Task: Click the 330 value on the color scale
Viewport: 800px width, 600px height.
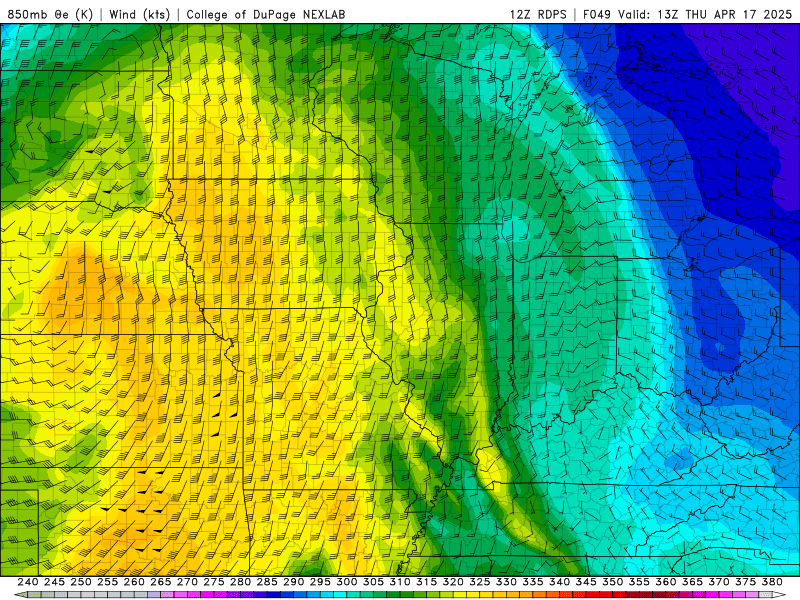Action: [506, 582]
